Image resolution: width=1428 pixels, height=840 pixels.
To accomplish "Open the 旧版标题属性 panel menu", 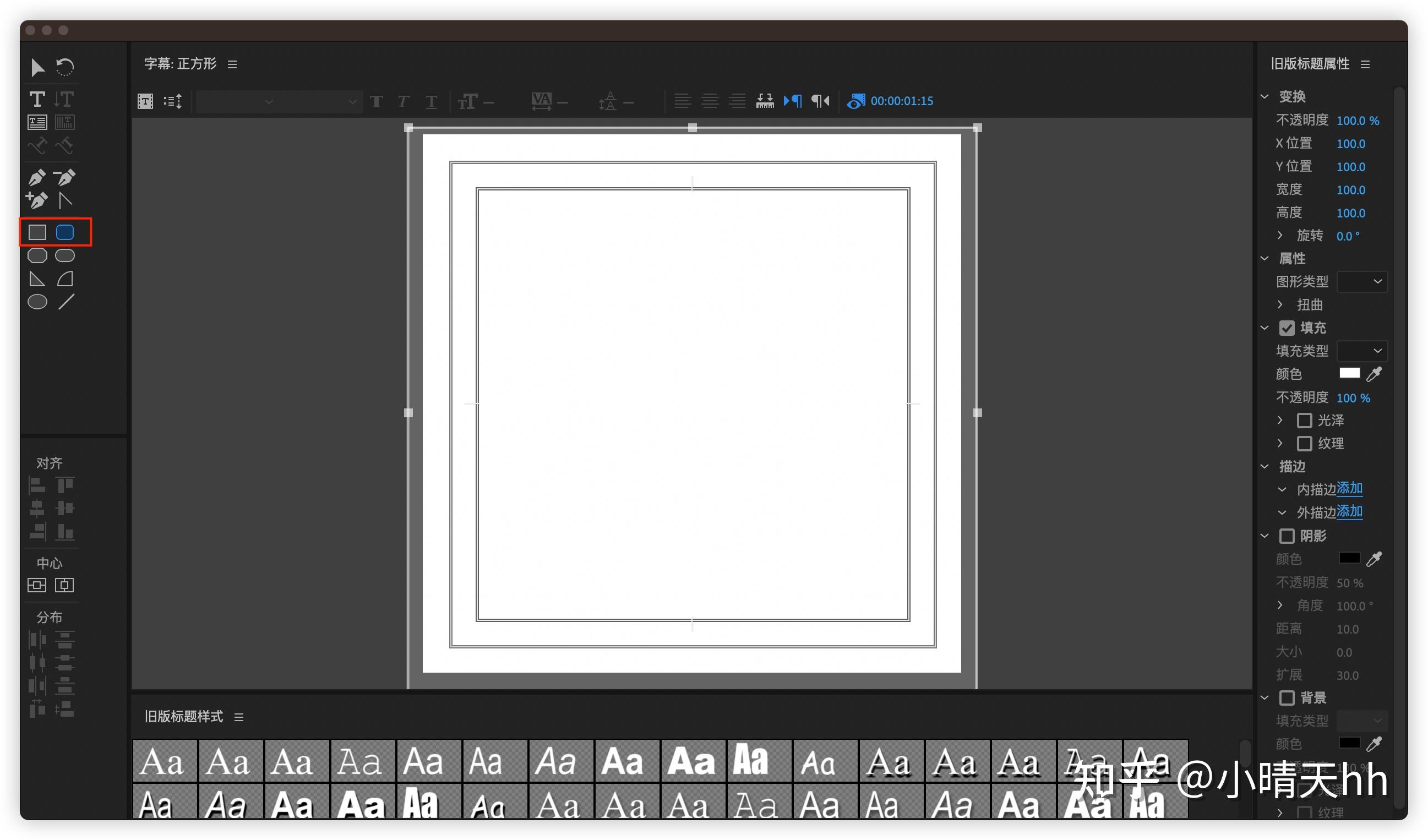I will tap(1366, 64).
